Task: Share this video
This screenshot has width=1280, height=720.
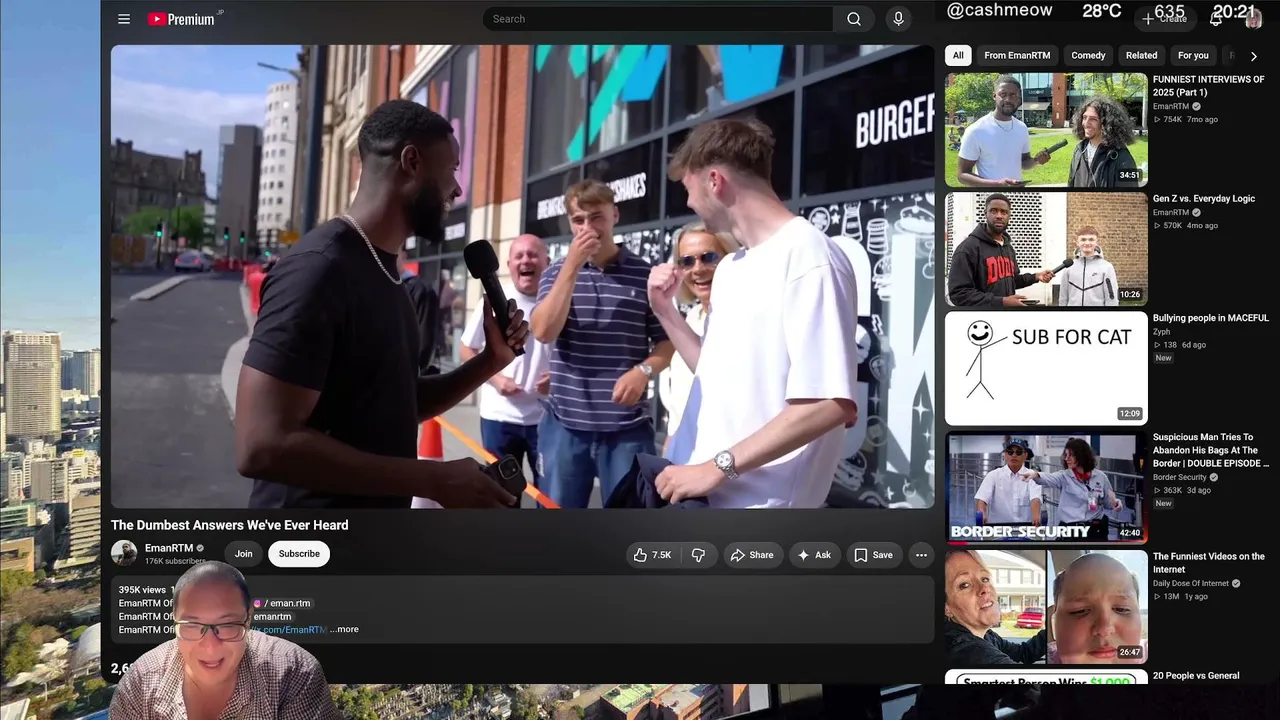Action: [x=751, y=555]
